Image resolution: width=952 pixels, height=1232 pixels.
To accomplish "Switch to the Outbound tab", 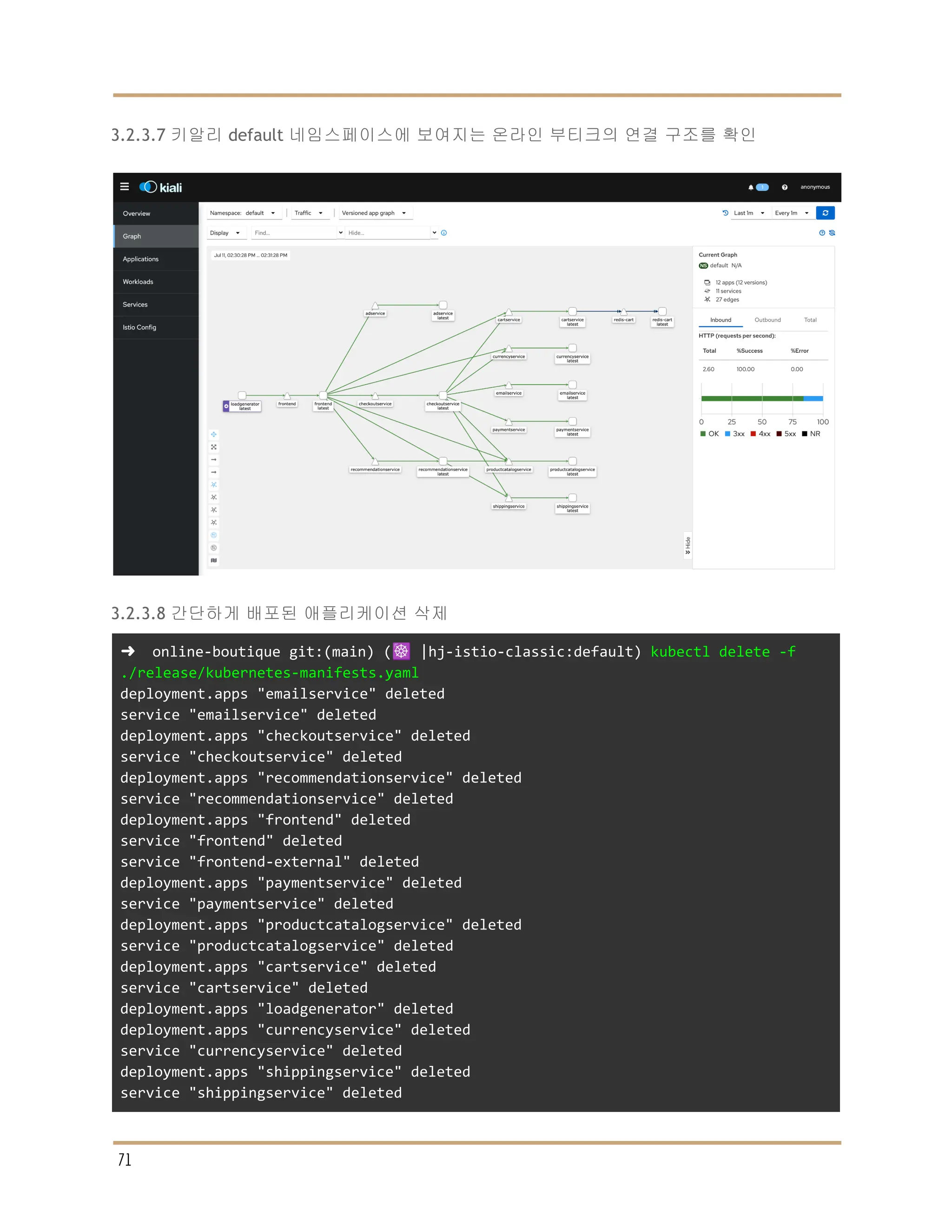I will pos(767,320).
